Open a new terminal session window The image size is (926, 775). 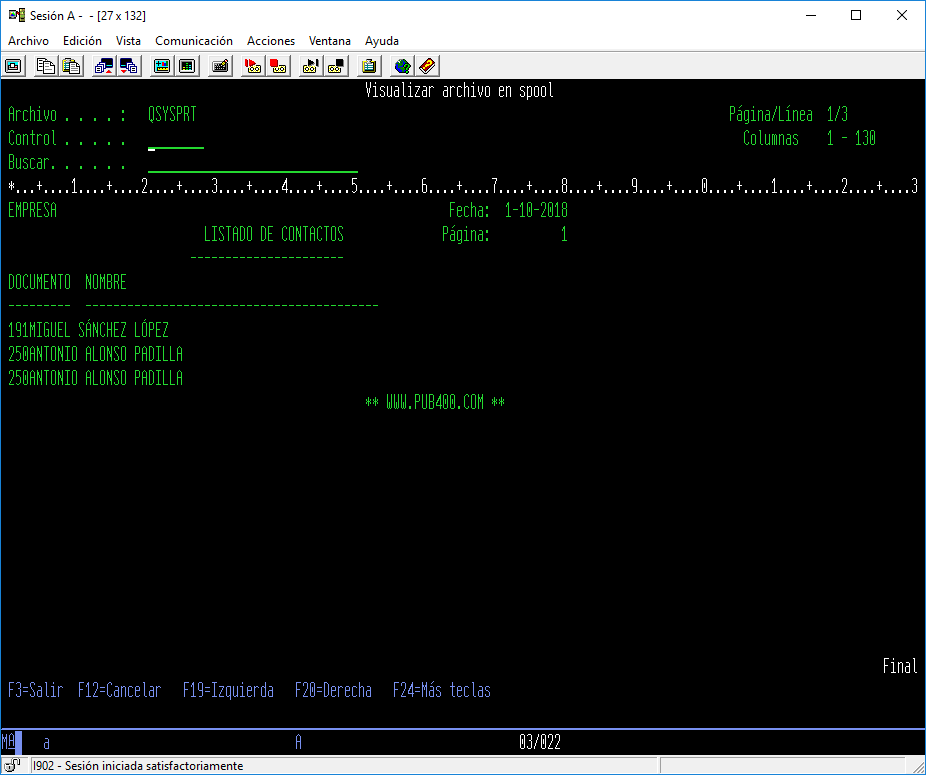tap(13, 66)
